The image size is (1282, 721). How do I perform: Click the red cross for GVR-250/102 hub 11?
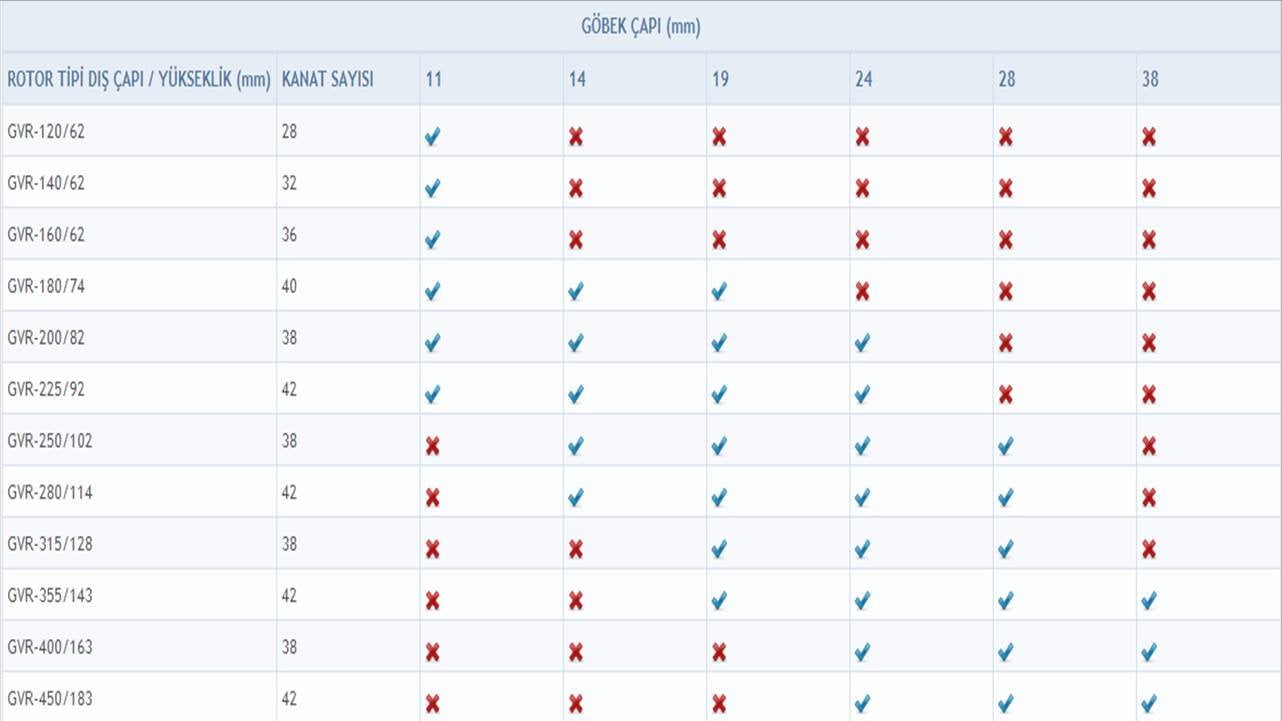tap(432, 446)
